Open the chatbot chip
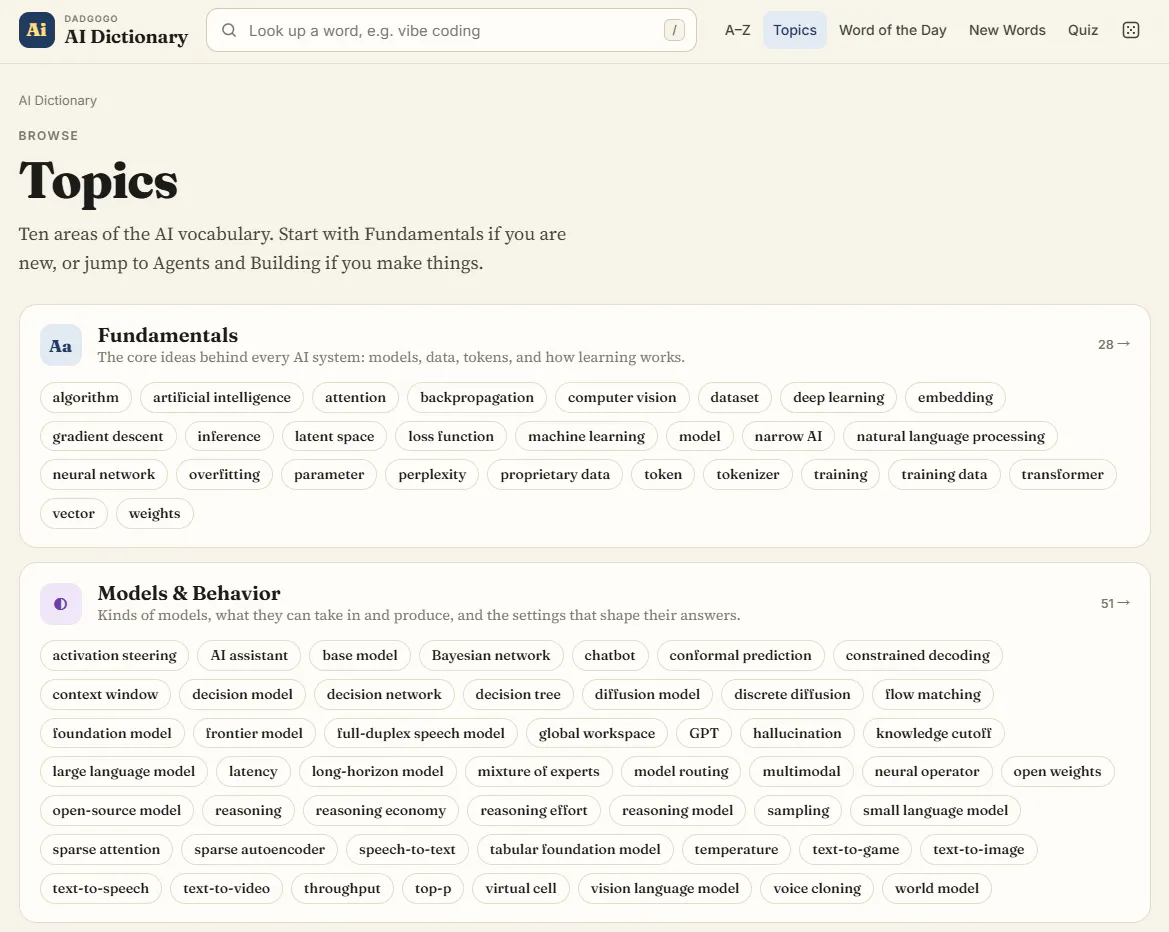 [x=610, y=655]
